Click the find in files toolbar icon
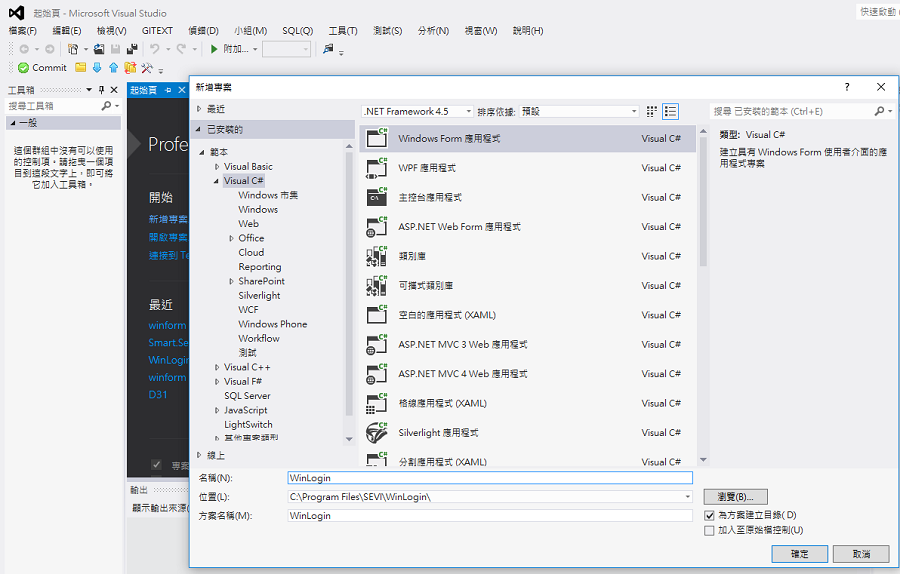This screenshot has height=574, width=900. [x=328, y=49]
